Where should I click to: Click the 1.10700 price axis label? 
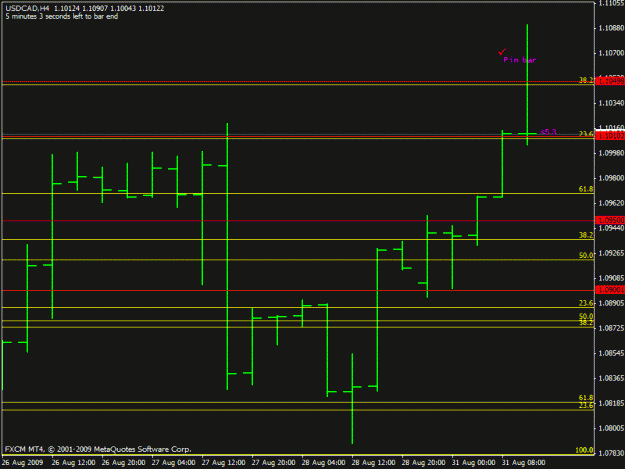[611, 53]
